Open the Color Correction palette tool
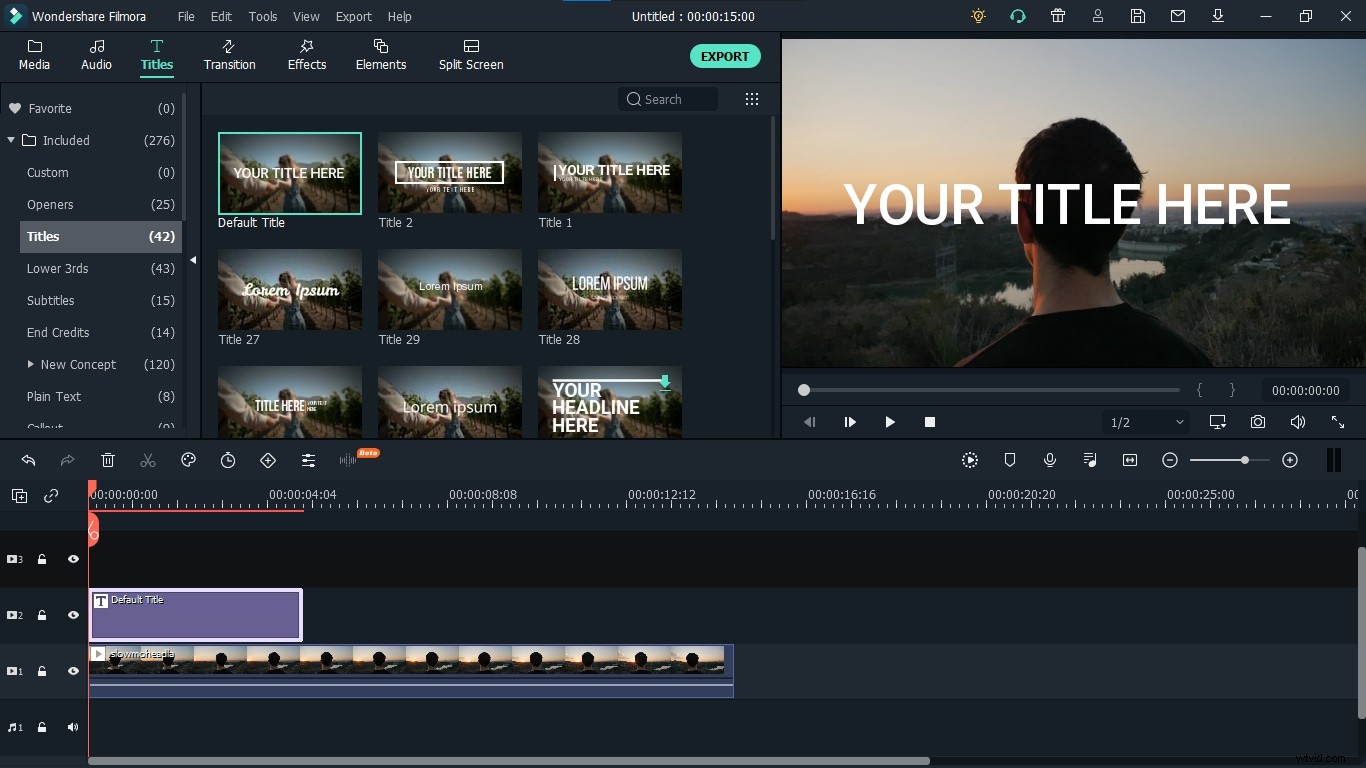Image resolution: width=1366 pixels, height=768 pixels. tap(188, 460)
